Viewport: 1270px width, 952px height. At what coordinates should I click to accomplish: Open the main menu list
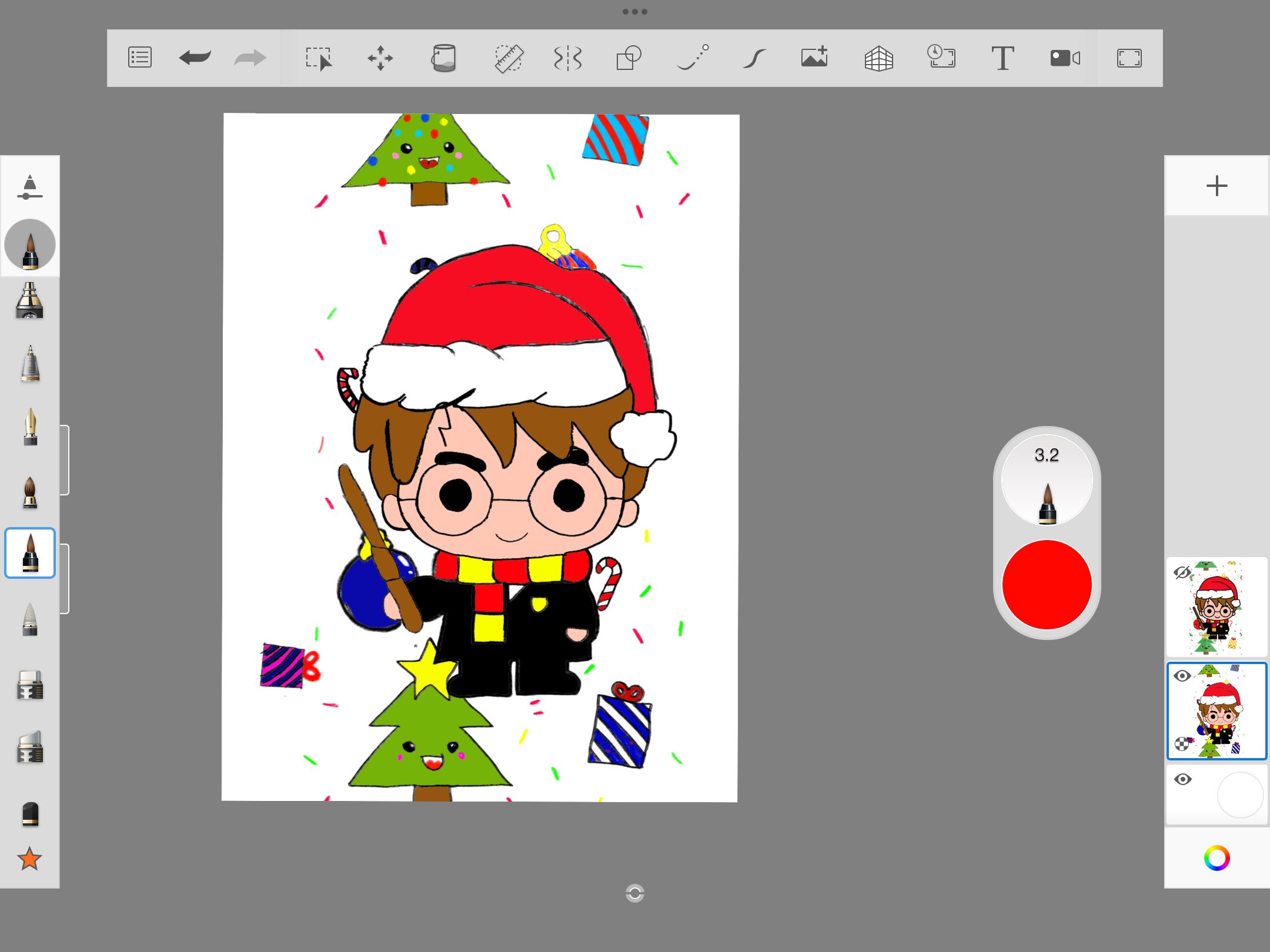tap(140, 58)
